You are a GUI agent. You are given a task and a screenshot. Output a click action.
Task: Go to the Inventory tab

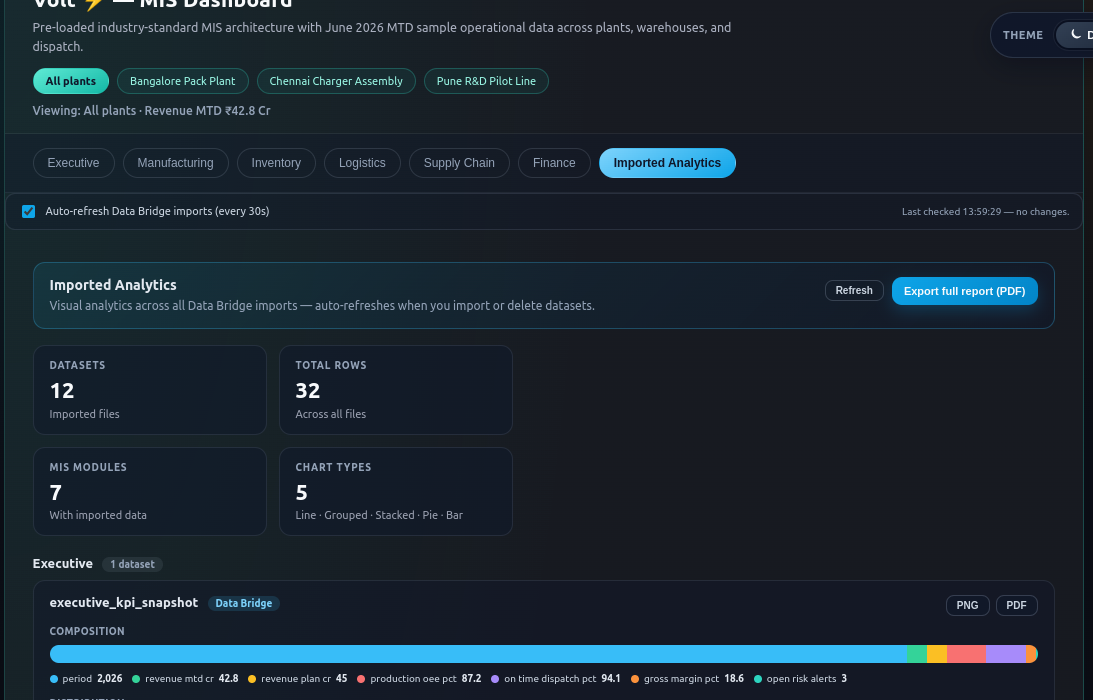coord(276,163)
